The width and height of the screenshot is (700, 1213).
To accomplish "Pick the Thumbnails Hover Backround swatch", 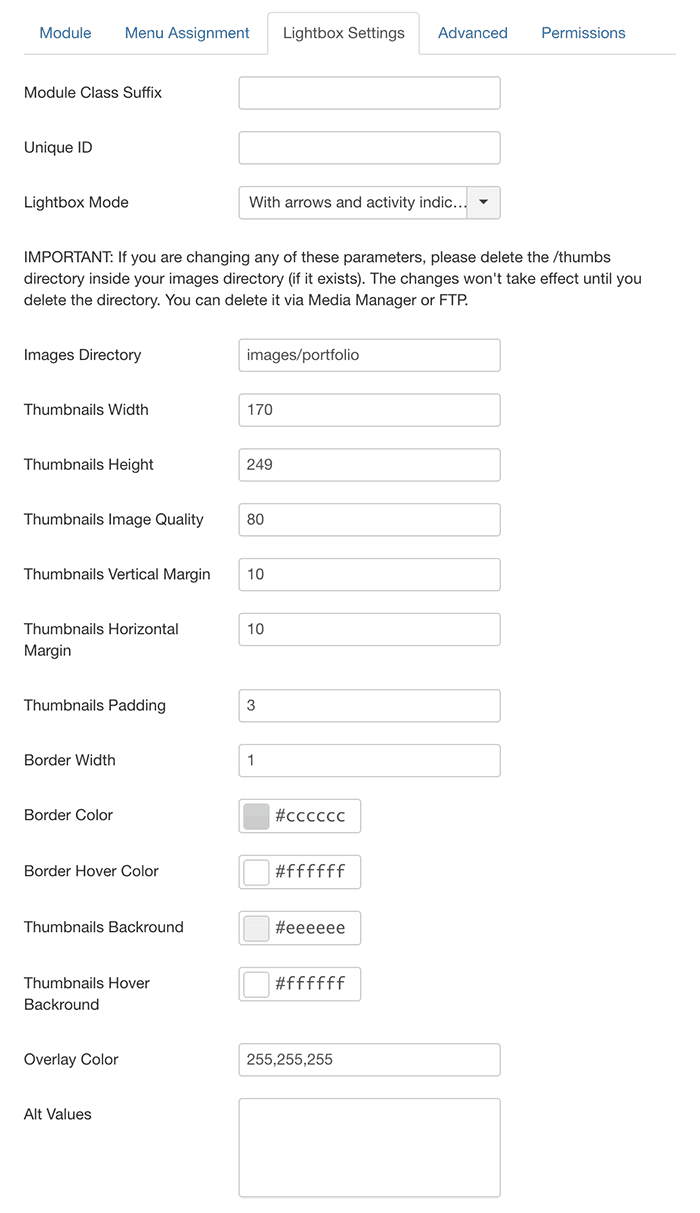I will click(257, 984).
